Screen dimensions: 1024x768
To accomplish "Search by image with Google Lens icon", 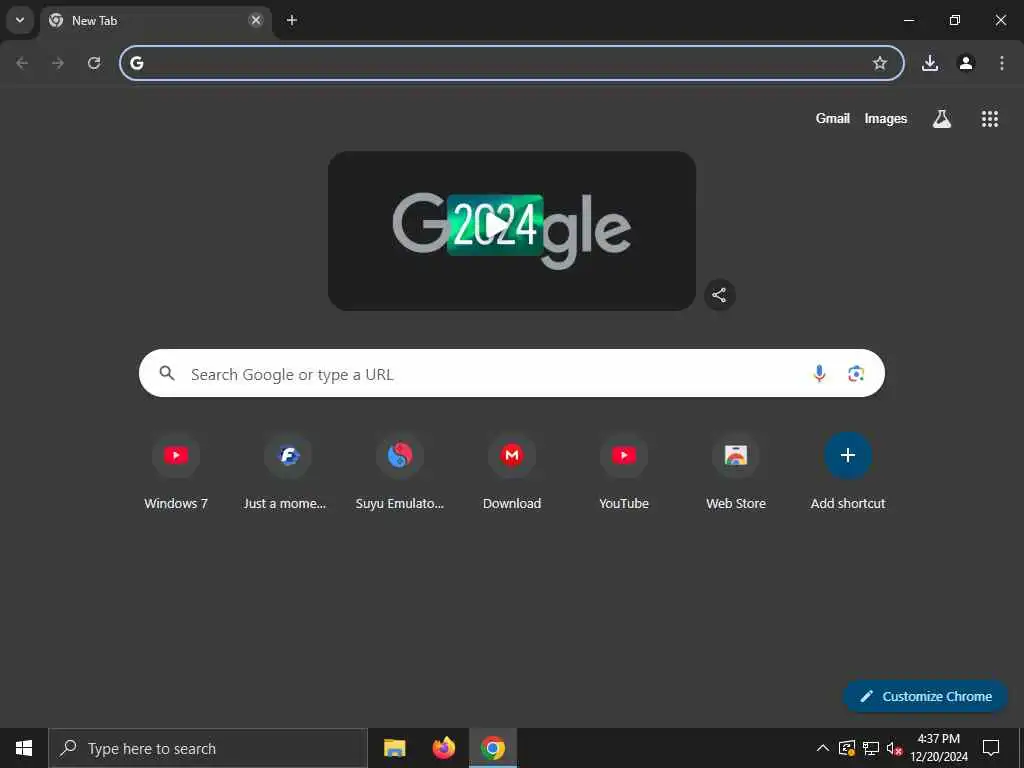I will click(856, 374).
